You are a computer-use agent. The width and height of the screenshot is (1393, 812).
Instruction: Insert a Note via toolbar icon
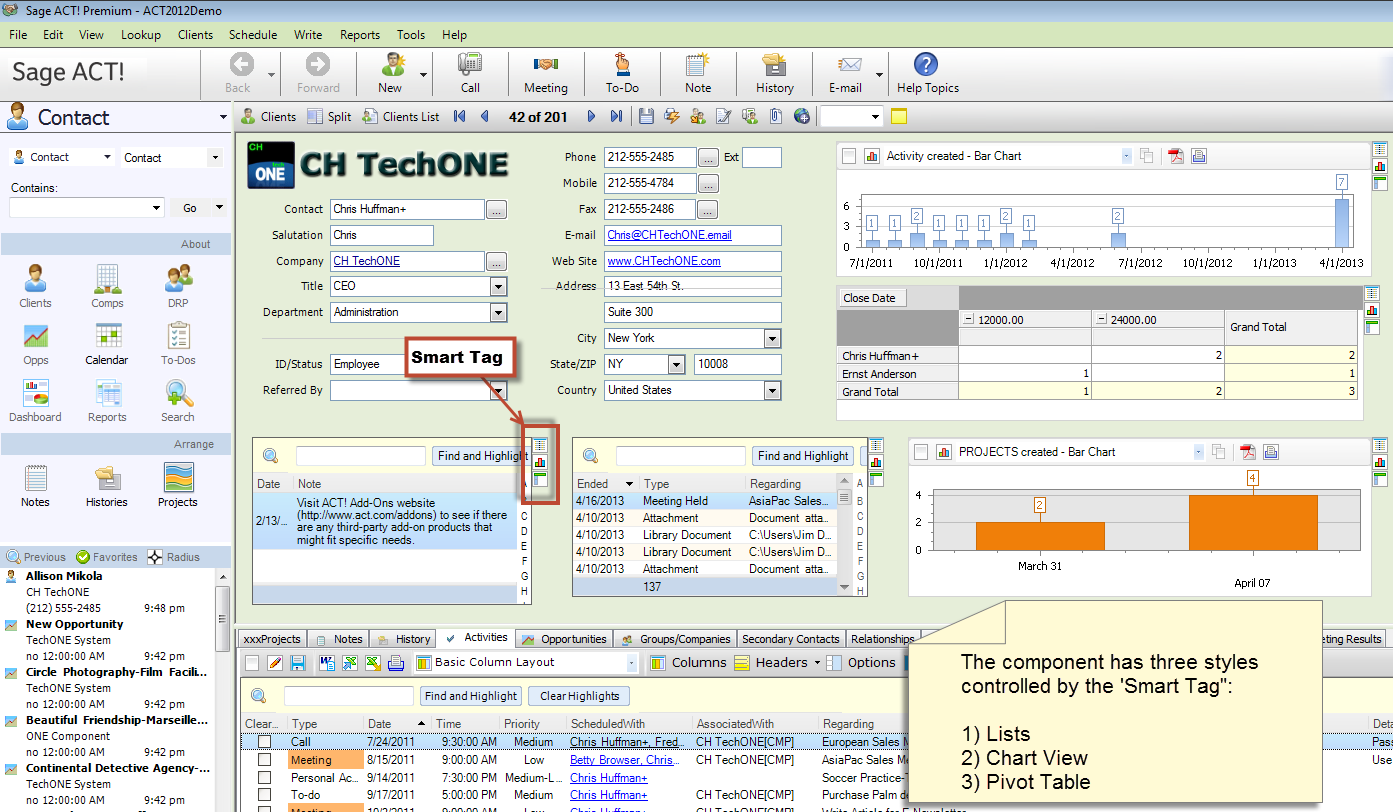coord(698,73)
